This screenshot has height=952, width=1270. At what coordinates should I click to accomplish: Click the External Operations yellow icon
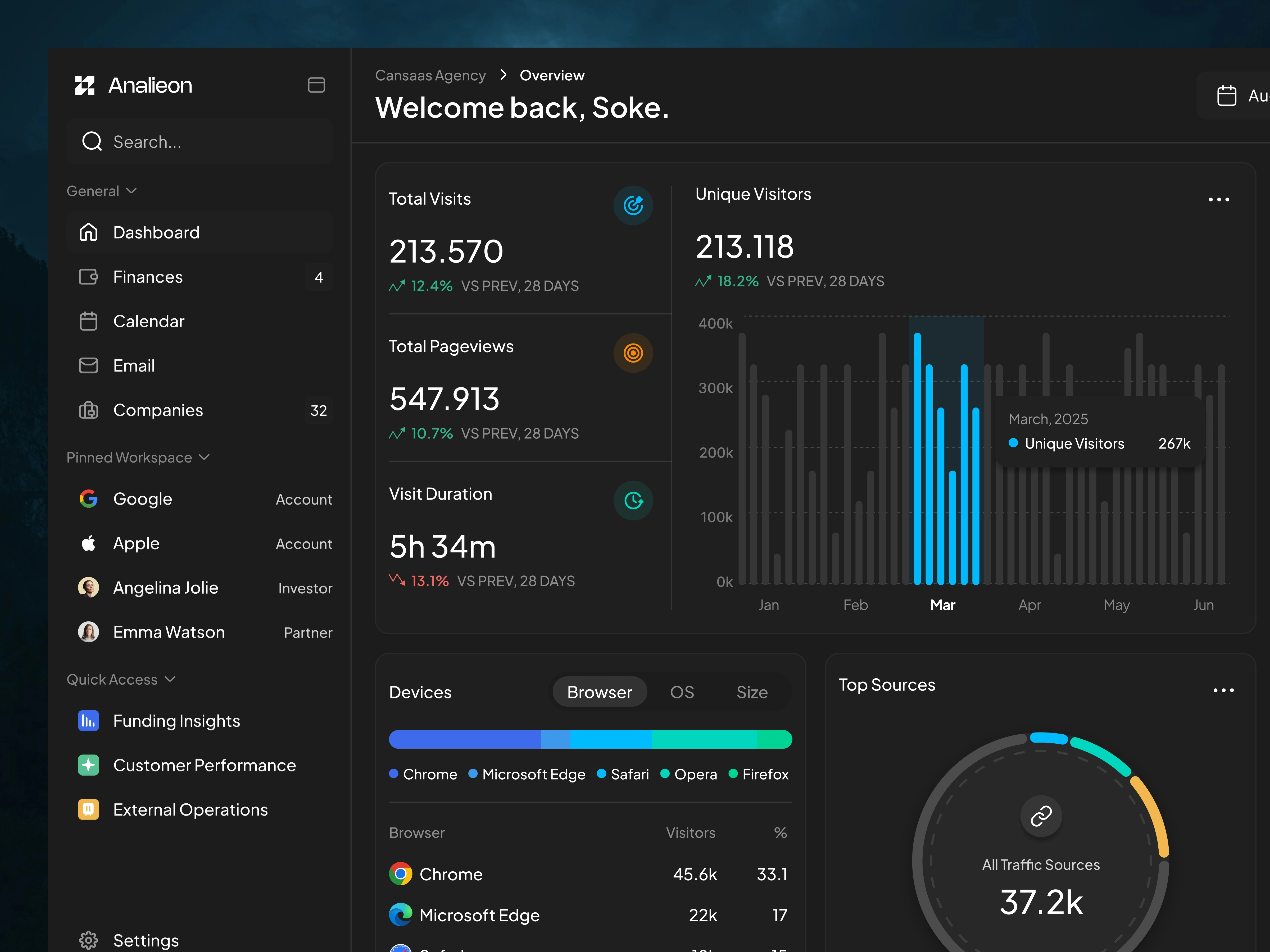point(88,809)
